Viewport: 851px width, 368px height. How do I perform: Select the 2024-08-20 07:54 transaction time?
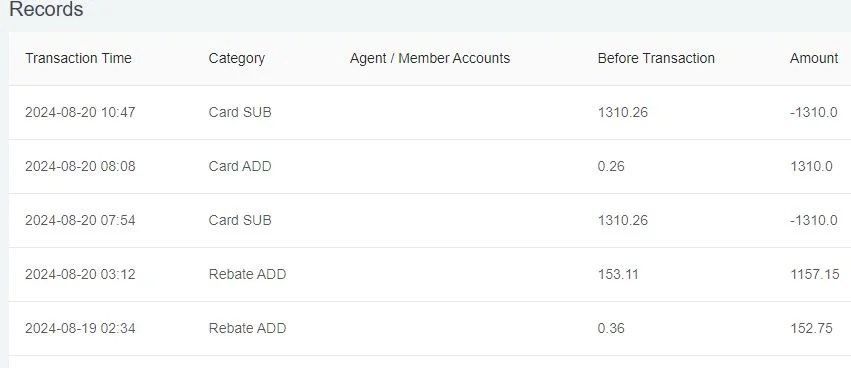point(80,220)
